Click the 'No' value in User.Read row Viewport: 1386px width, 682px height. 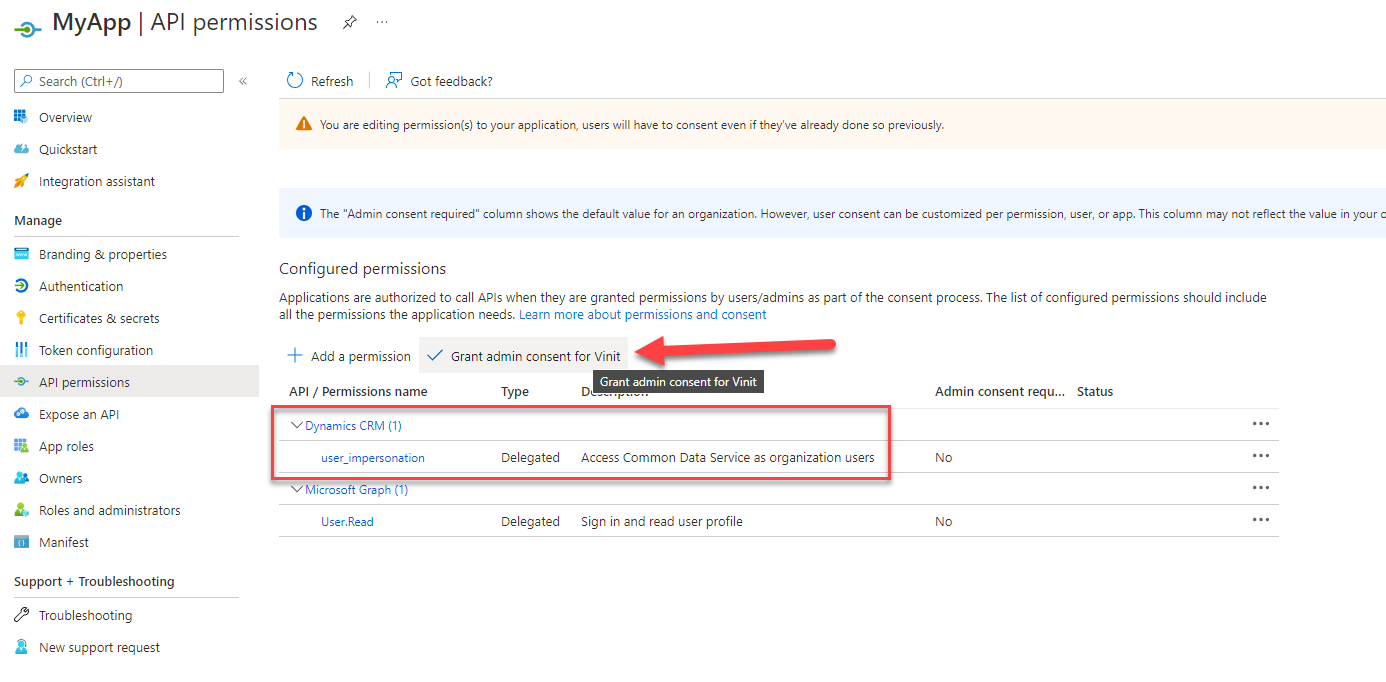(943, 521)
